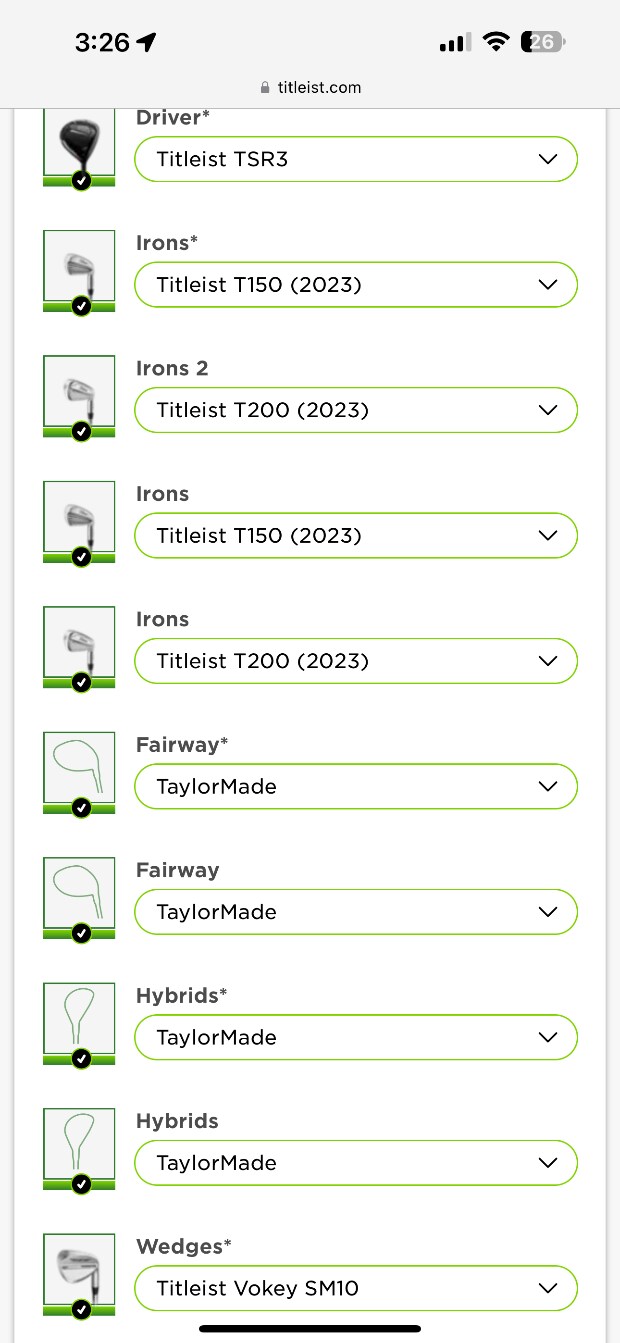The width and height of the screenshot is (620, 1343).
Task: Tap the Irons 2 club image
Action: (79, 390)
